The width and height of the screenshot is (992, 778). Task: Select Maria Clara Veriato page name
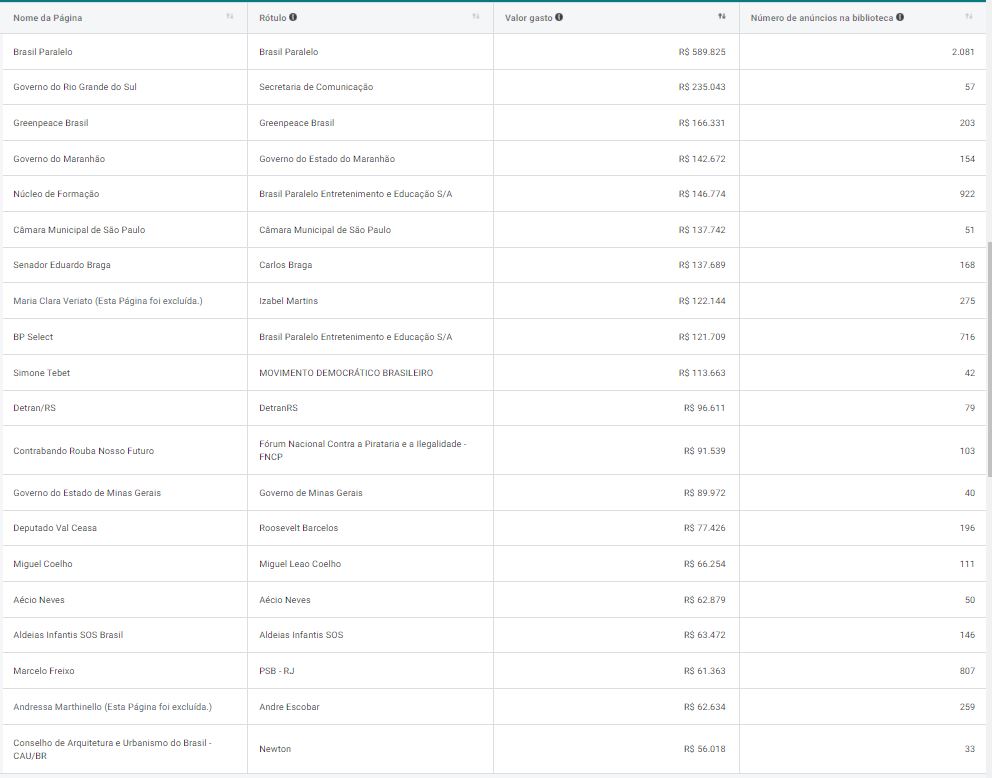(x=108, y=300)
